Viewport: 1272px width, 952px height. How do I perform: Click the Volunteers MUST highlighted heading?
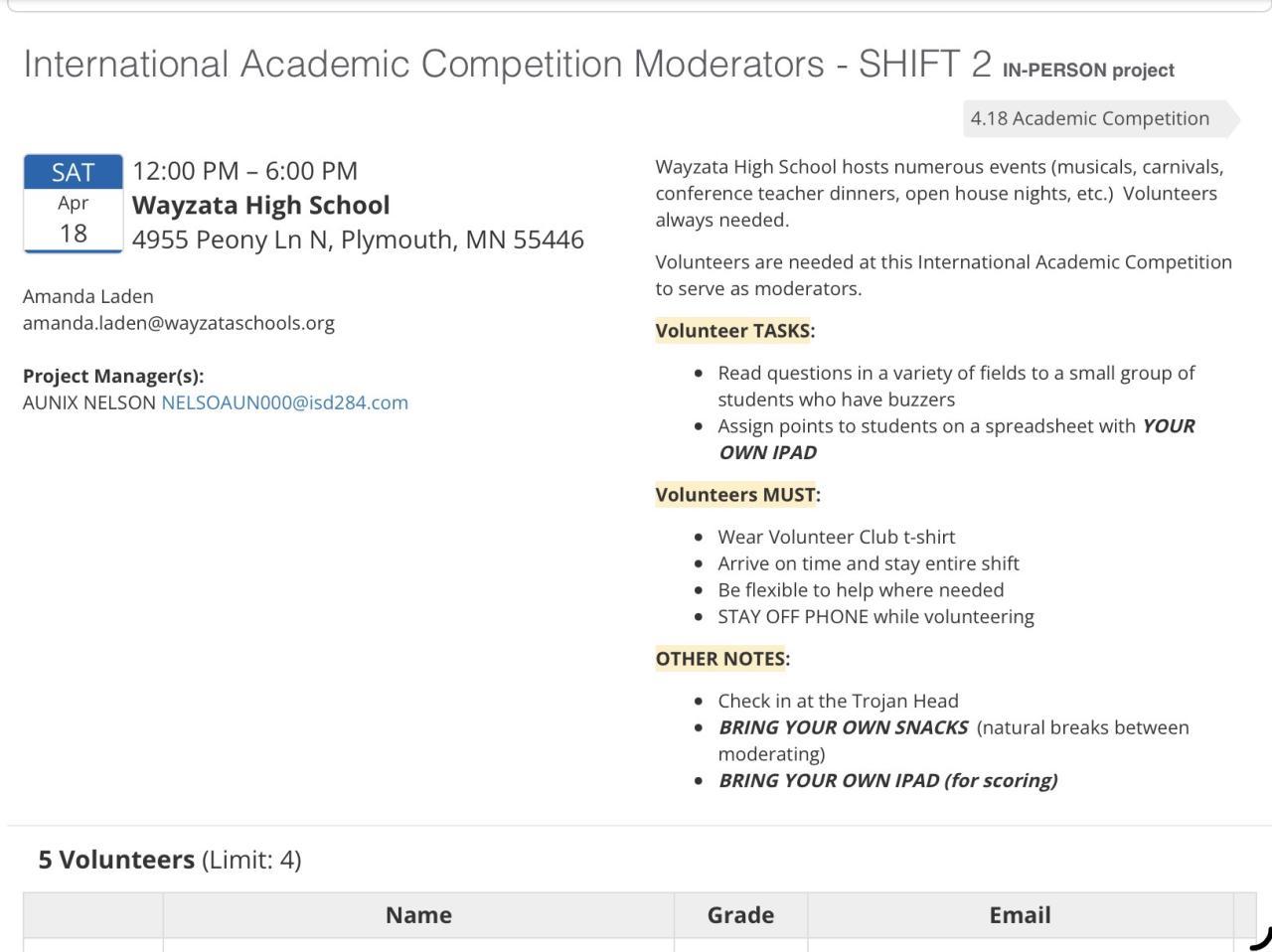pos(735,495)
